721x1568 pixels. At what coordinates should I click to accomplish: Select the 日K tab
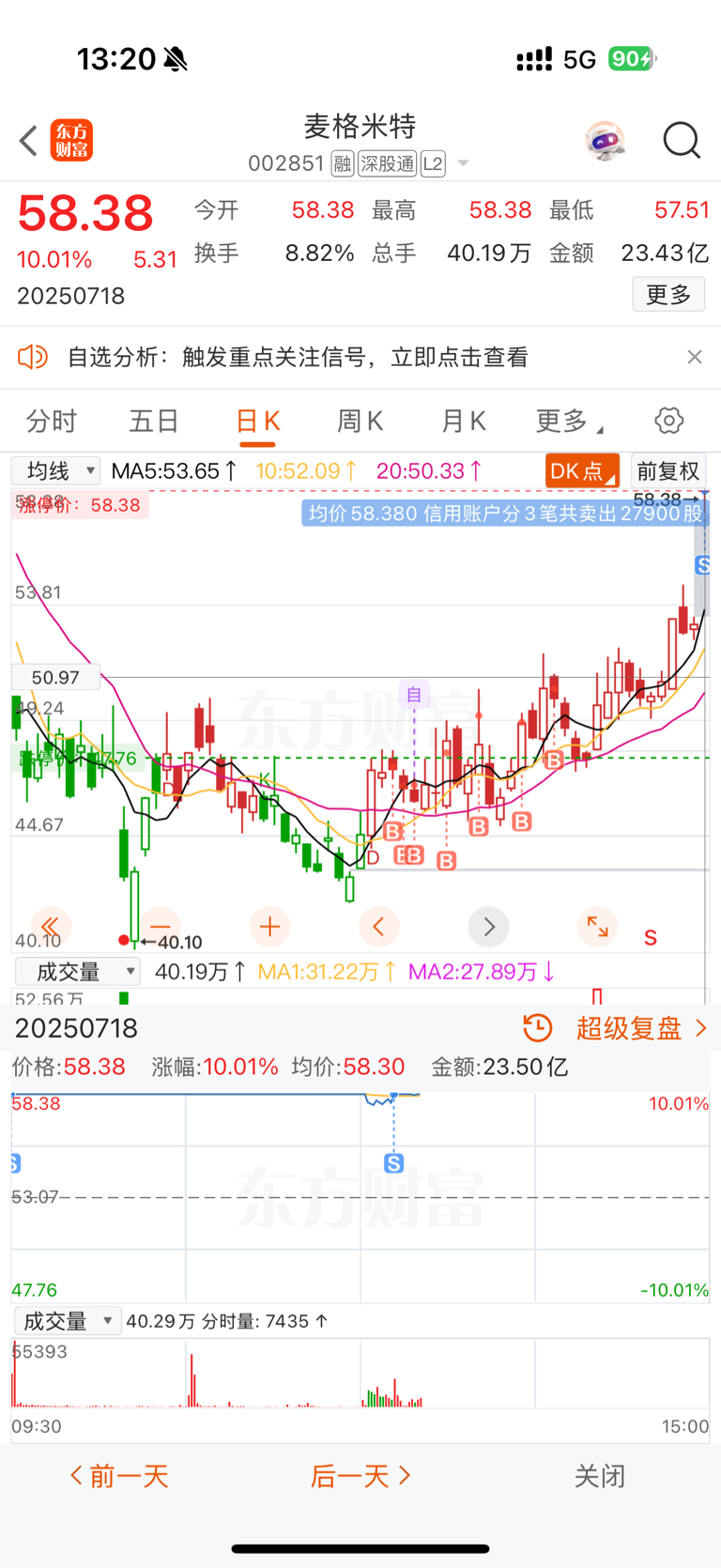[x=257, y=422]
